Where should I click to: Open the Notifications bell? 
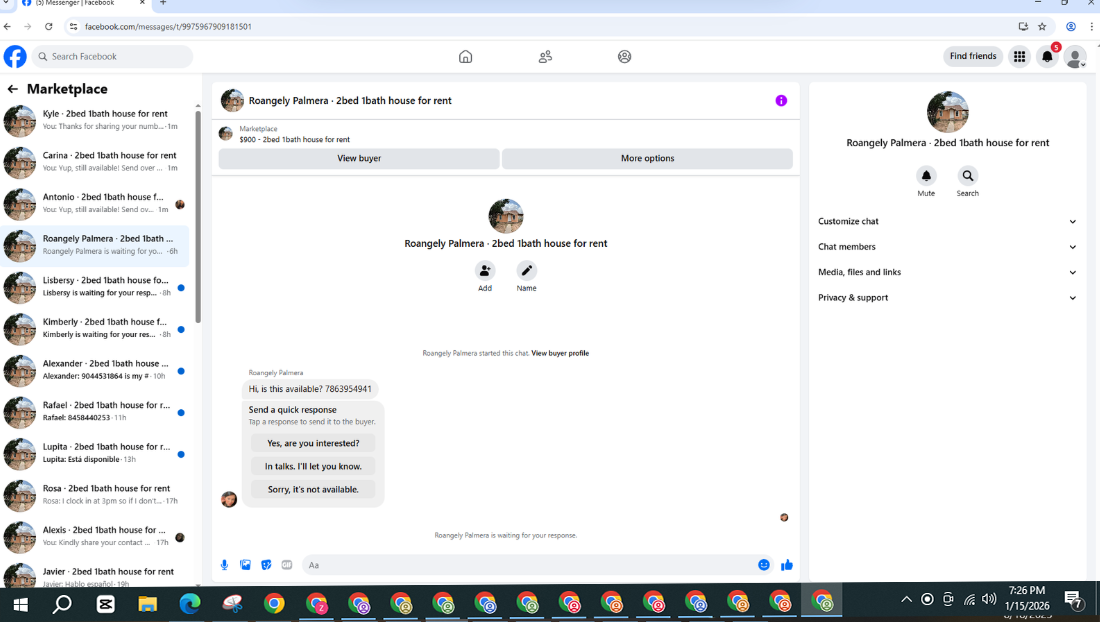1047,57
